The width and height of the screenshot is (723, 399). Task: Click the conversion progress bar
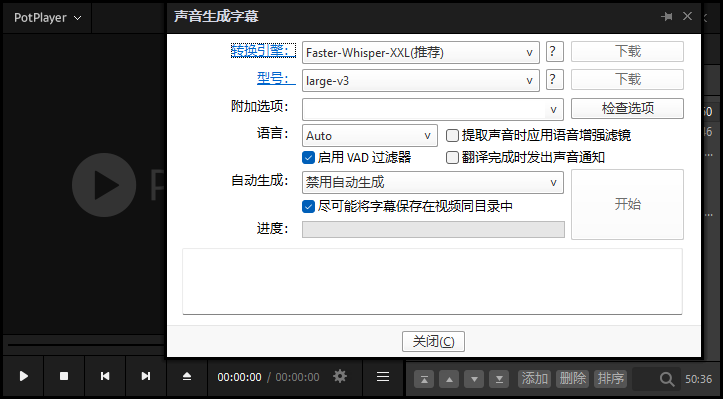[433, 229]
